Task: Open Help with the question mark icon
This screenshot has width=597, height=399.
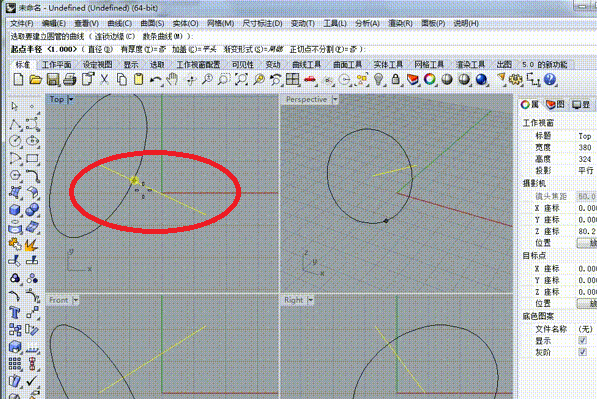Action: 550,80
